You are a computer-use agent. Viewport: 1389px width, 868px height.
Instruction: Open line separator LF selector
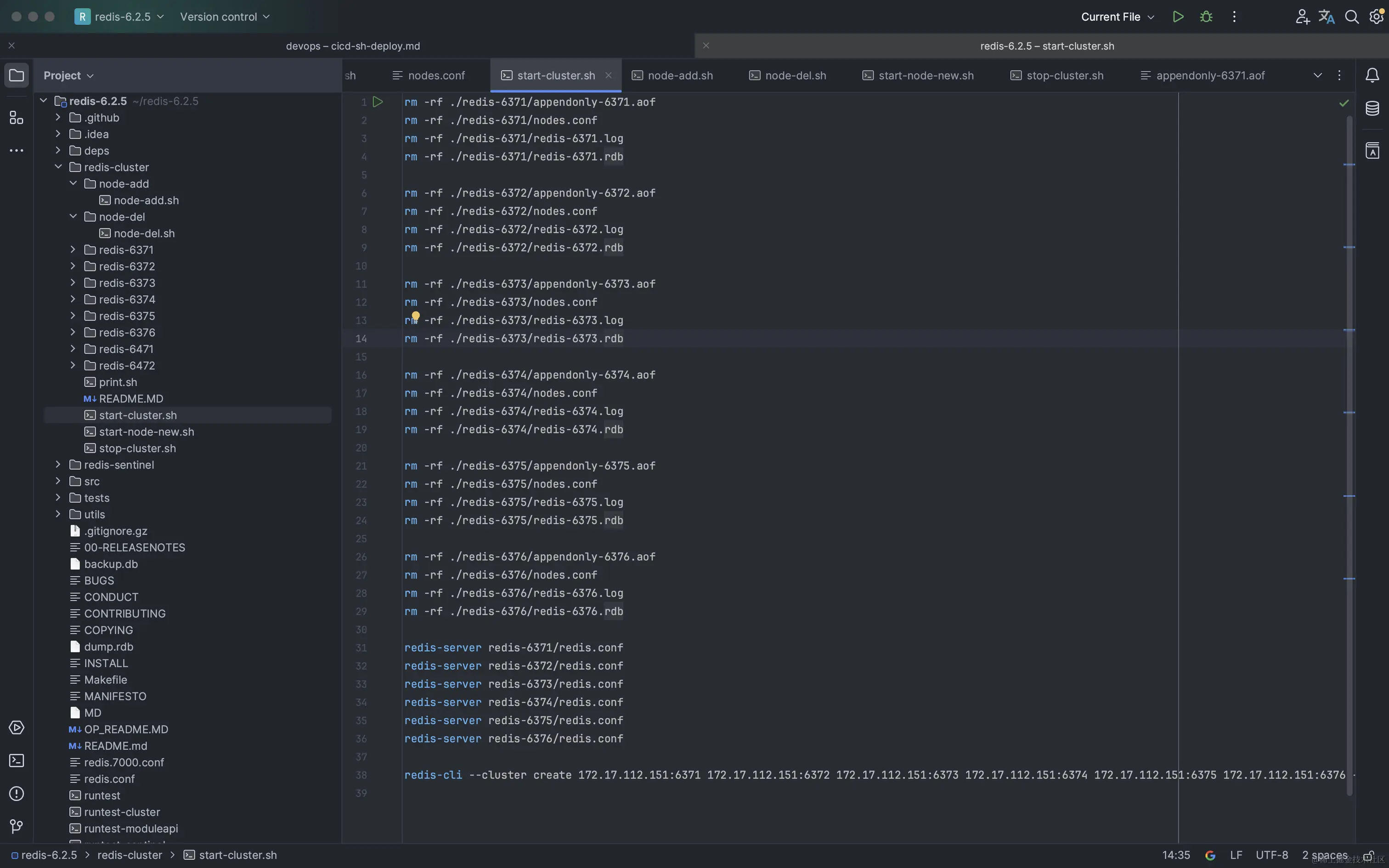click(x=1237, y=855)
